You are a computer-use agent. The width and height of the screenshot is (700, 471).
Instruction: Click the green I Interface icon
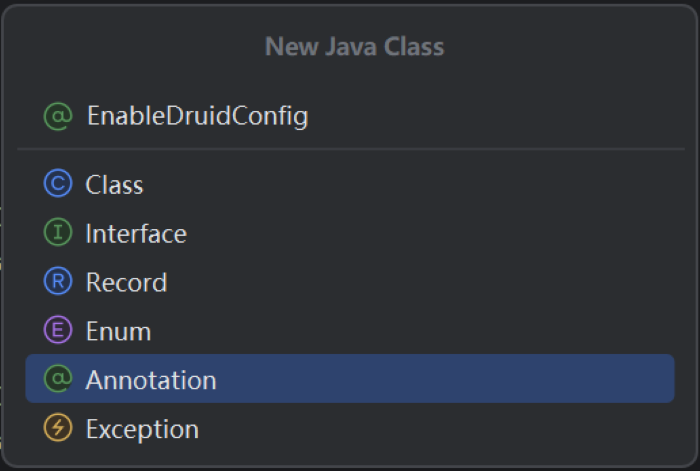(59, 234)
